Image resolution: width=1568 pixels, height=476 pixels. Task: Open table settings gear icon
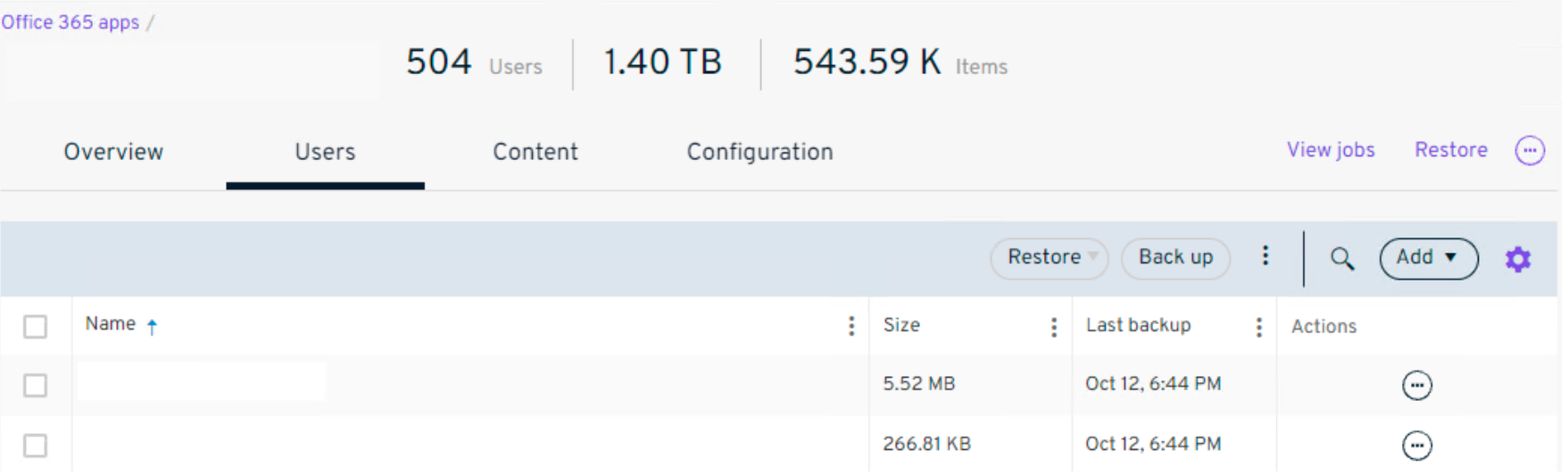[x=1517, y=259]
